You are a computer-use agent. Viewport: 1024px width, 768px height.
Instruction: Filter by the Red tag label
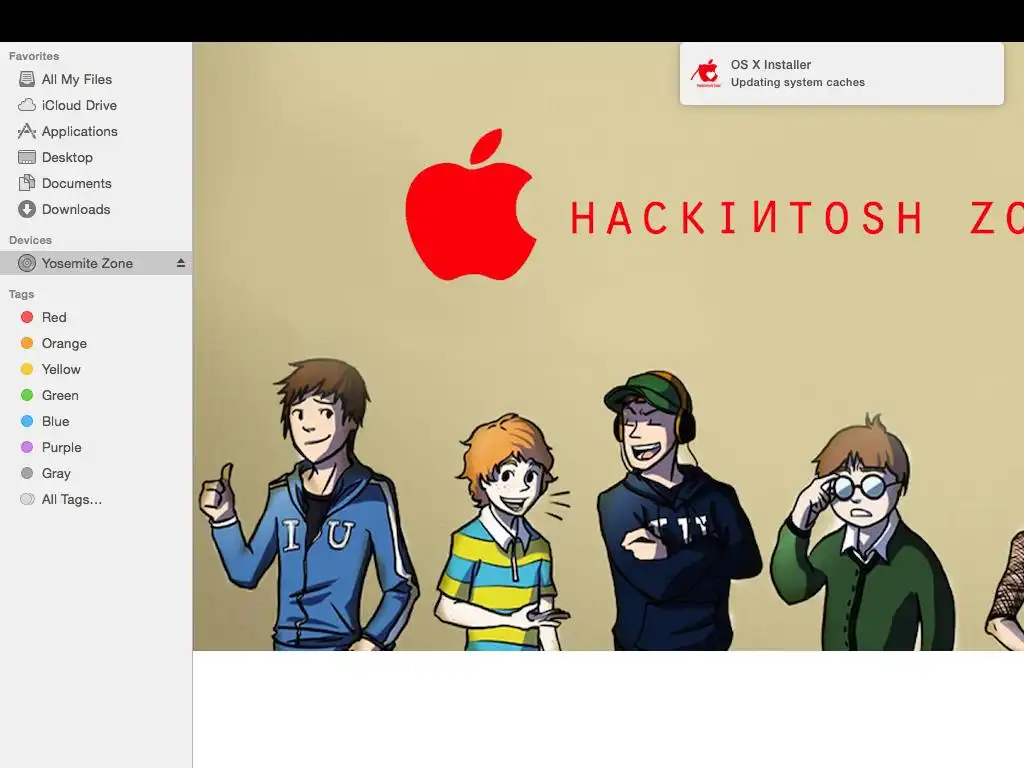(x=54, y=317)
